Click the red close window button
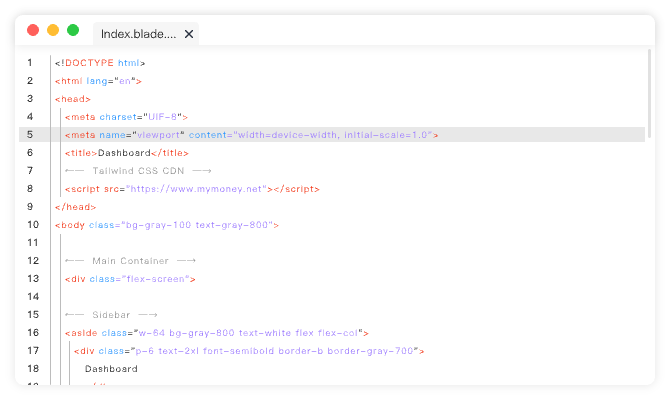Viewport: 670px width, 400px height. pyautogui.click(x=33, y=30)
